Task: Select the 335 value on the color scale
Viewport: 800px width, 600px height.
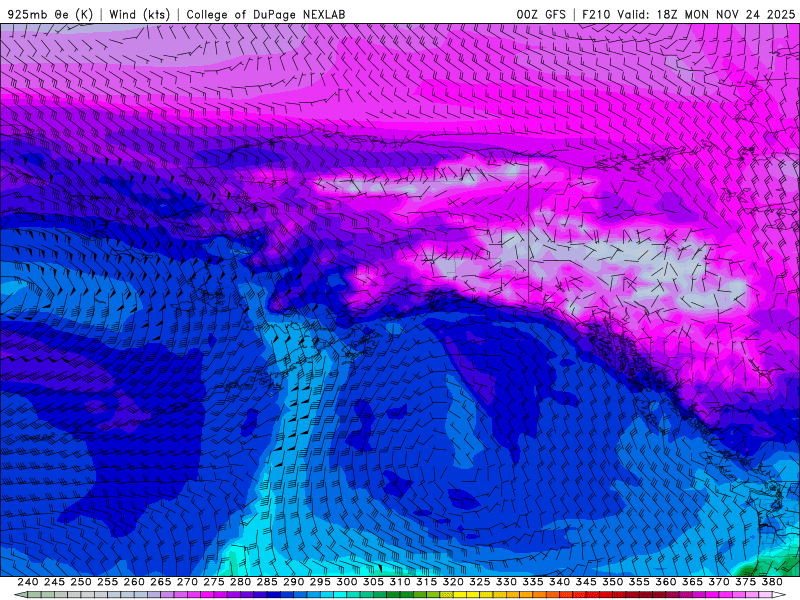Action: 533,582
